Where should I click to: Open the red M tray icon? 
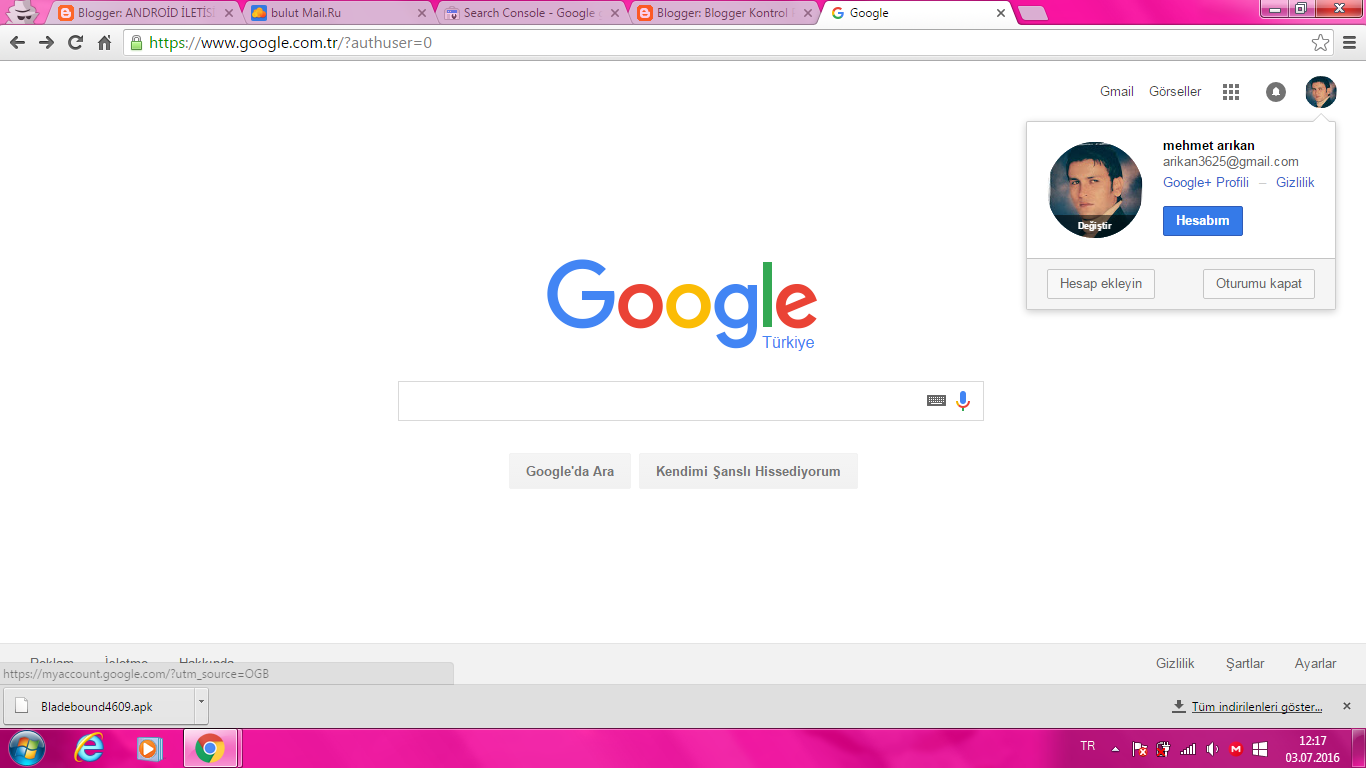click(x=1236, y=749)
